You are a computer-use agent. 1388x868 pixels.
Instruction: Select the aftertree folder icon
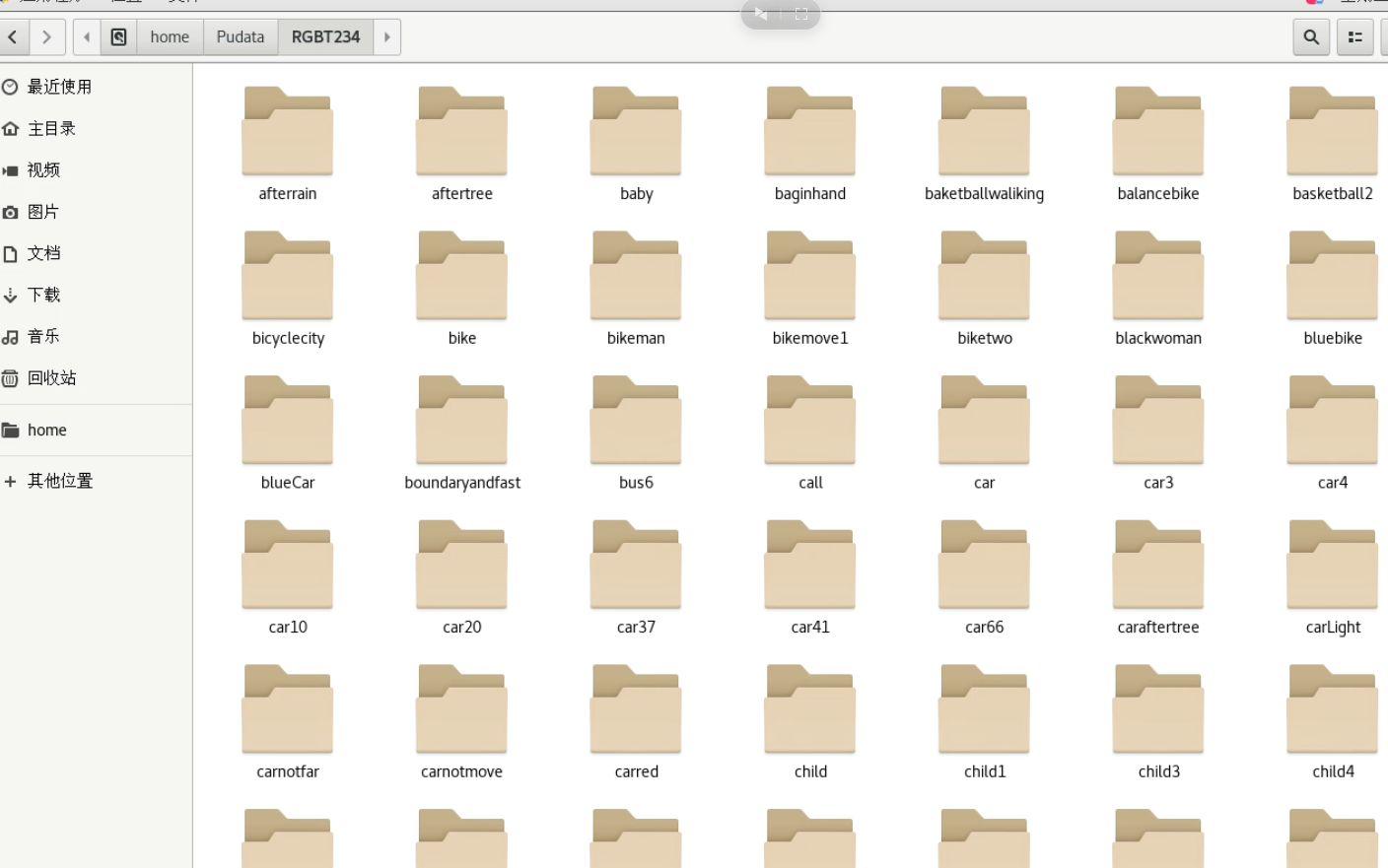point(461,131)
